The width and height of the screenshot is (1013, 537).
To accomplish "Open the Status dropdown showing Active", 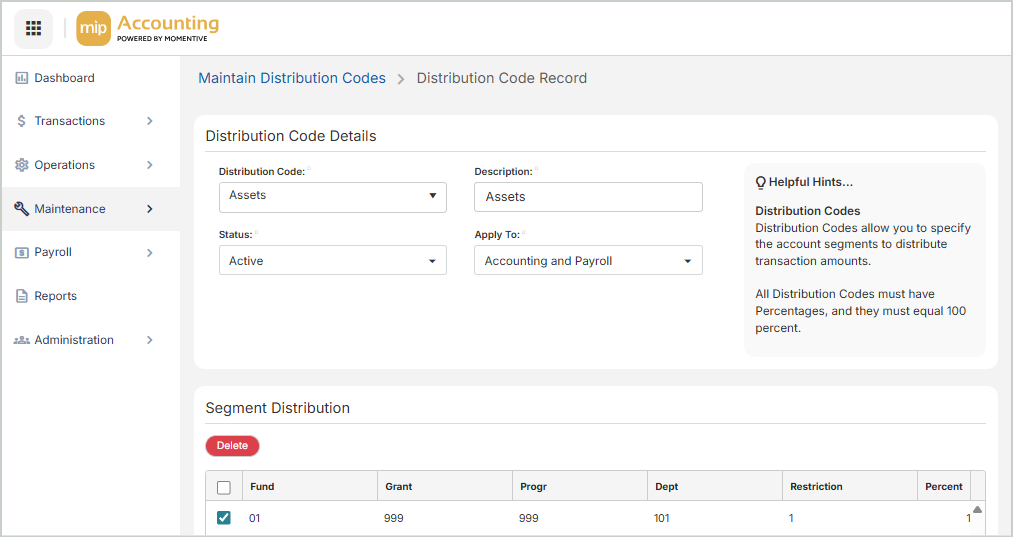I will click(332, 261).
